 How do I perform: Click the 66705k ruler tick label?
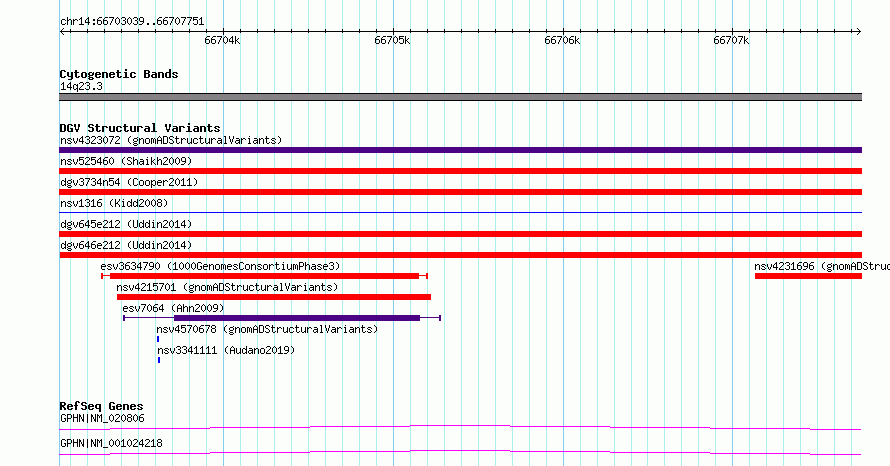pos(392,40)
